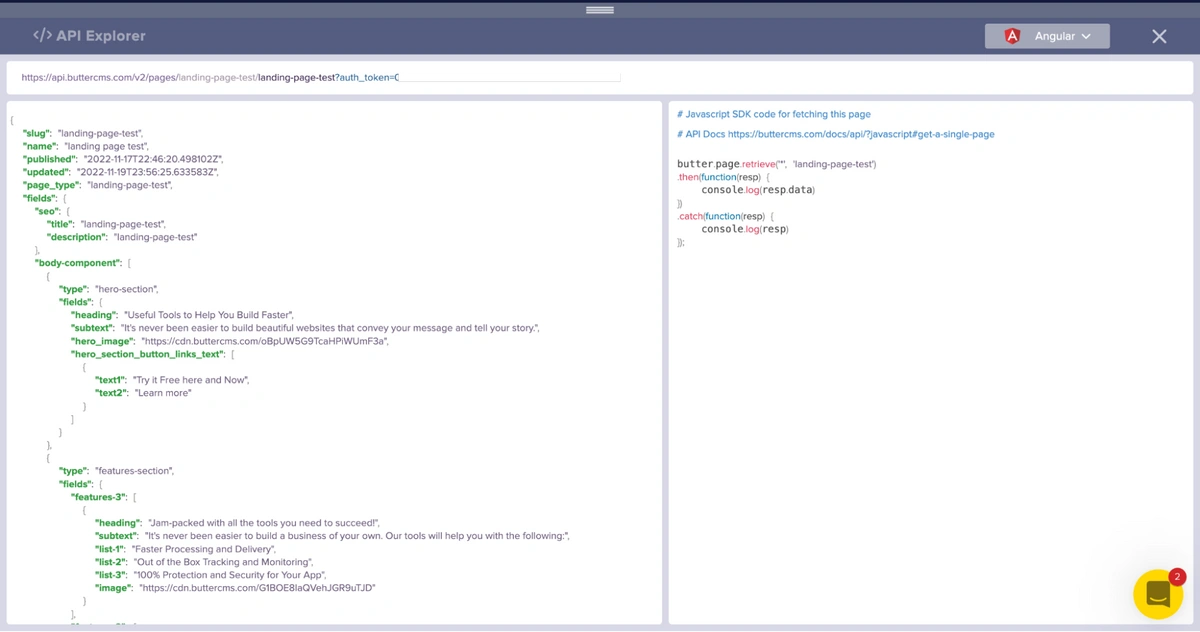Click the "name" value "landing page test"
This screenshot has width=1200, height=632.
(106, 146)
